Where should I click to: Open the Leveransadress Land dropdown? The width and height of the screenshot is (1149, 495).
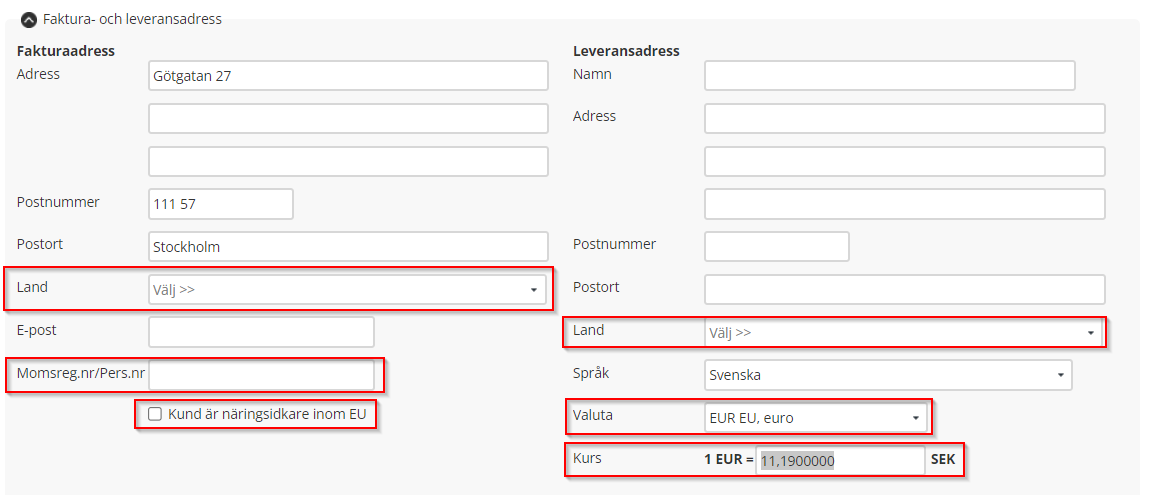tap(904, 333)
